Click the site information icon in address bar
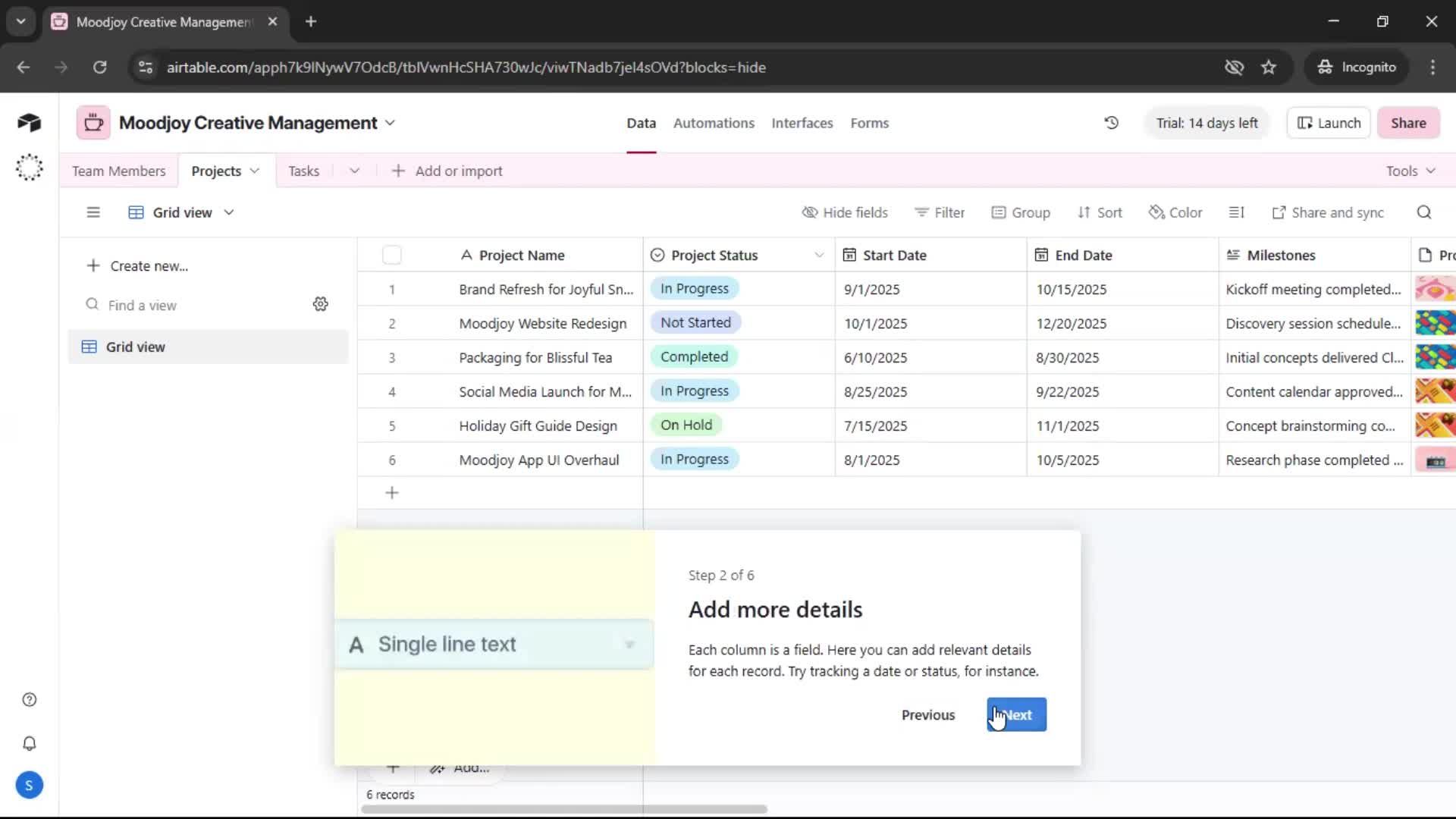Screen dimensions: 1456x819 click(146, 67)
